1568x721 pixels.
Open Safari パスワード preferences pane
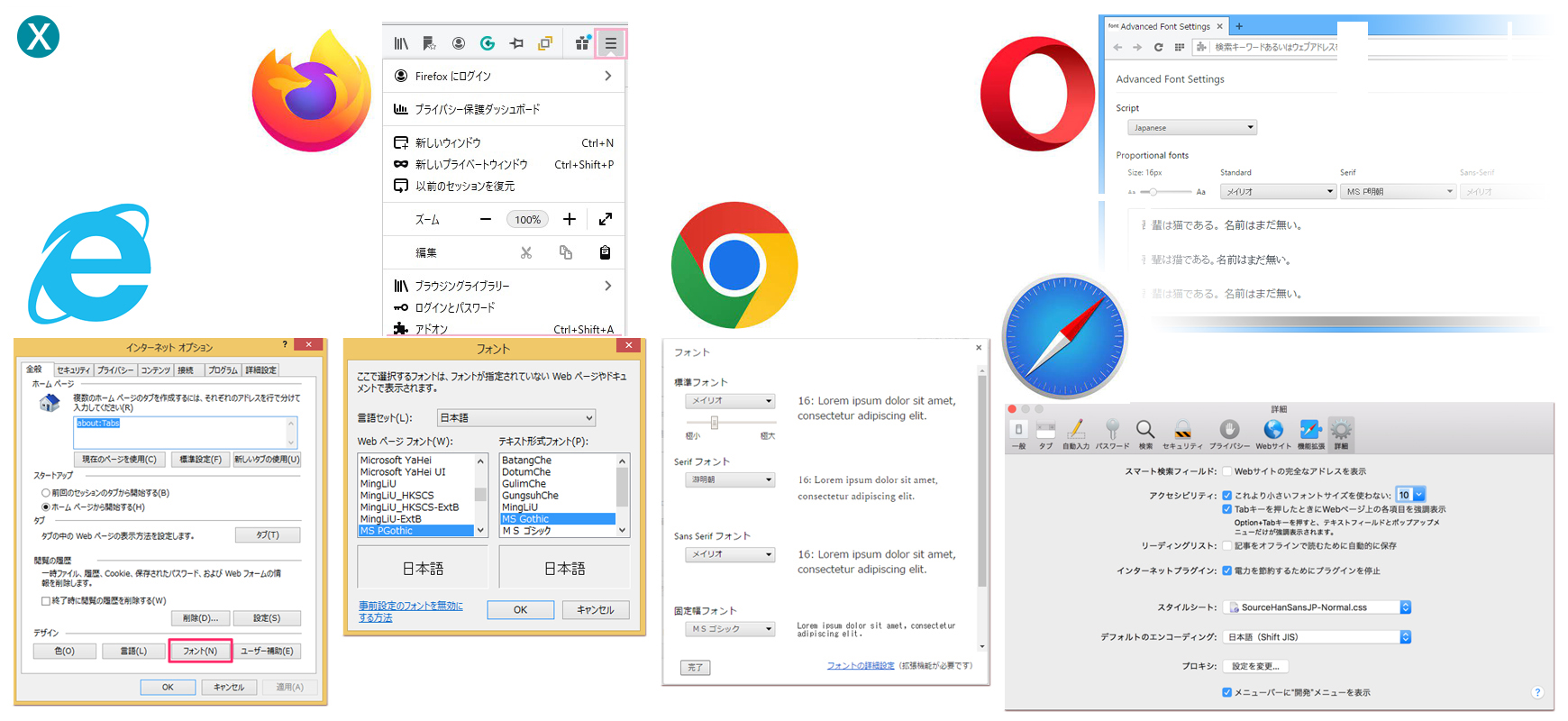point(1112,434)
